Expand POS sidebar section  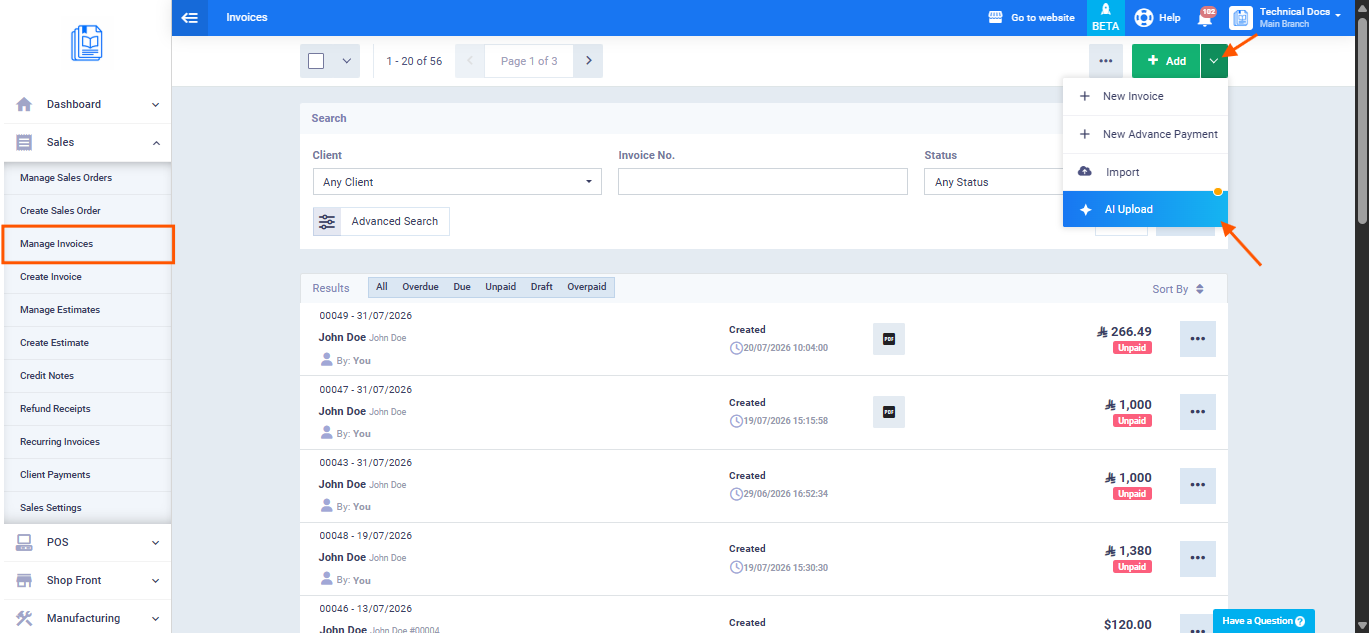click(155, 542)
